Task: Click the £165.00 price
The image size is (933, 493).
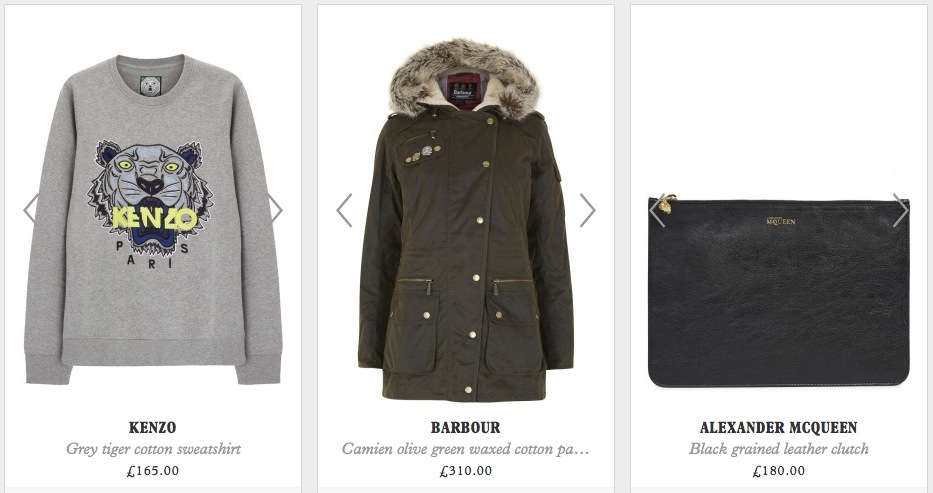Action: [153, 471]
